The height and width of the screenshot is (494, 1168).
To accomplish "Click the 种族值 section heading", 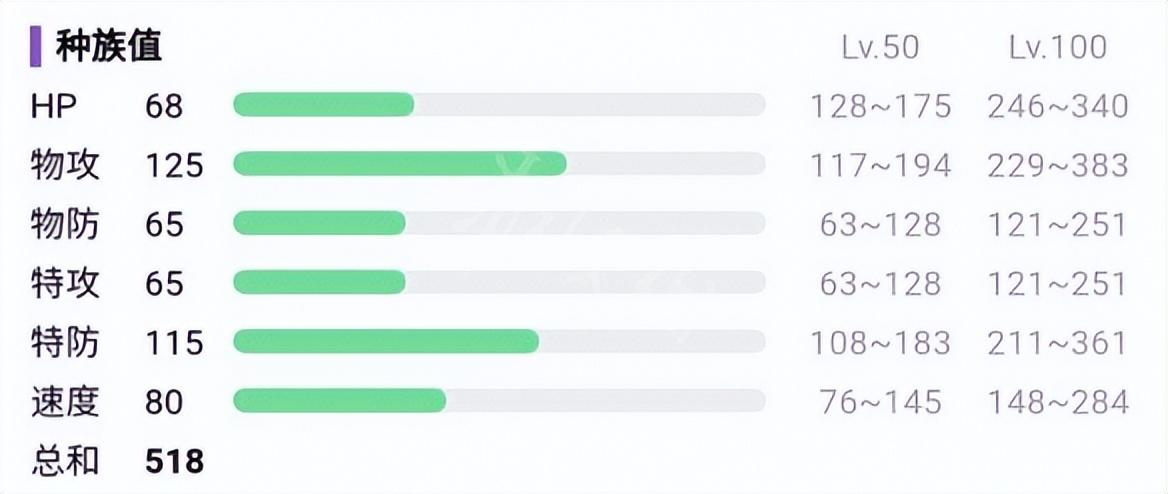I will 108,47.
